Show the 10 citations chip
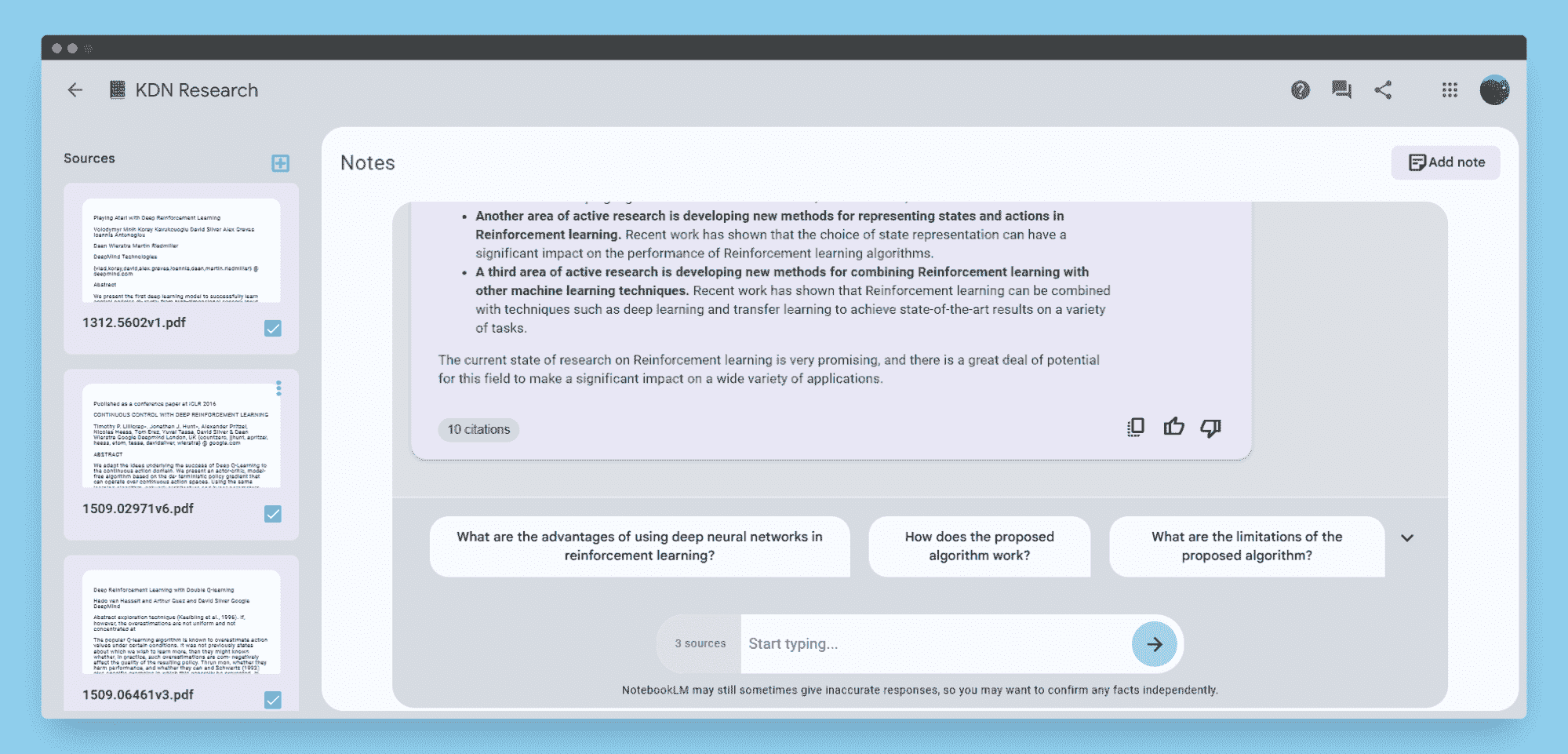This screenshot has width=1568, height=754. tap(478, 430)
